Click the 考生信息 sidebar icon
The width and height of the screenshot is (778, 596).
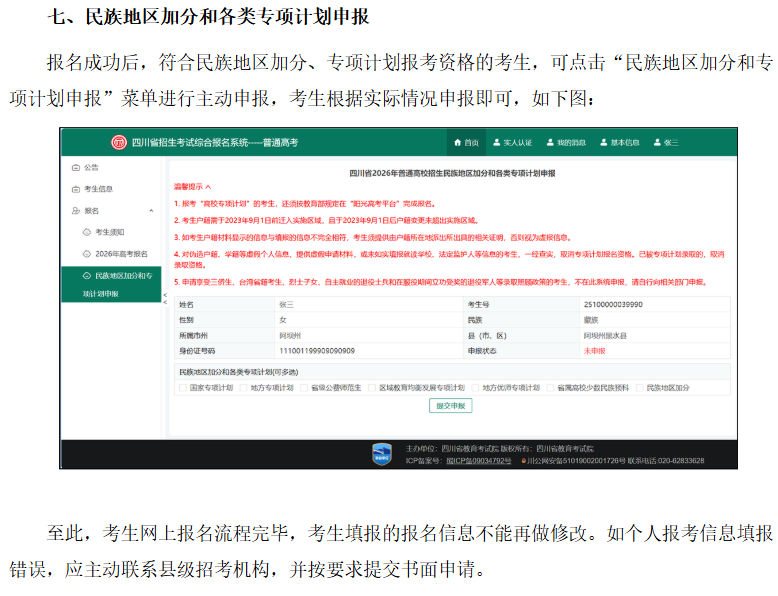click(76, 189)
